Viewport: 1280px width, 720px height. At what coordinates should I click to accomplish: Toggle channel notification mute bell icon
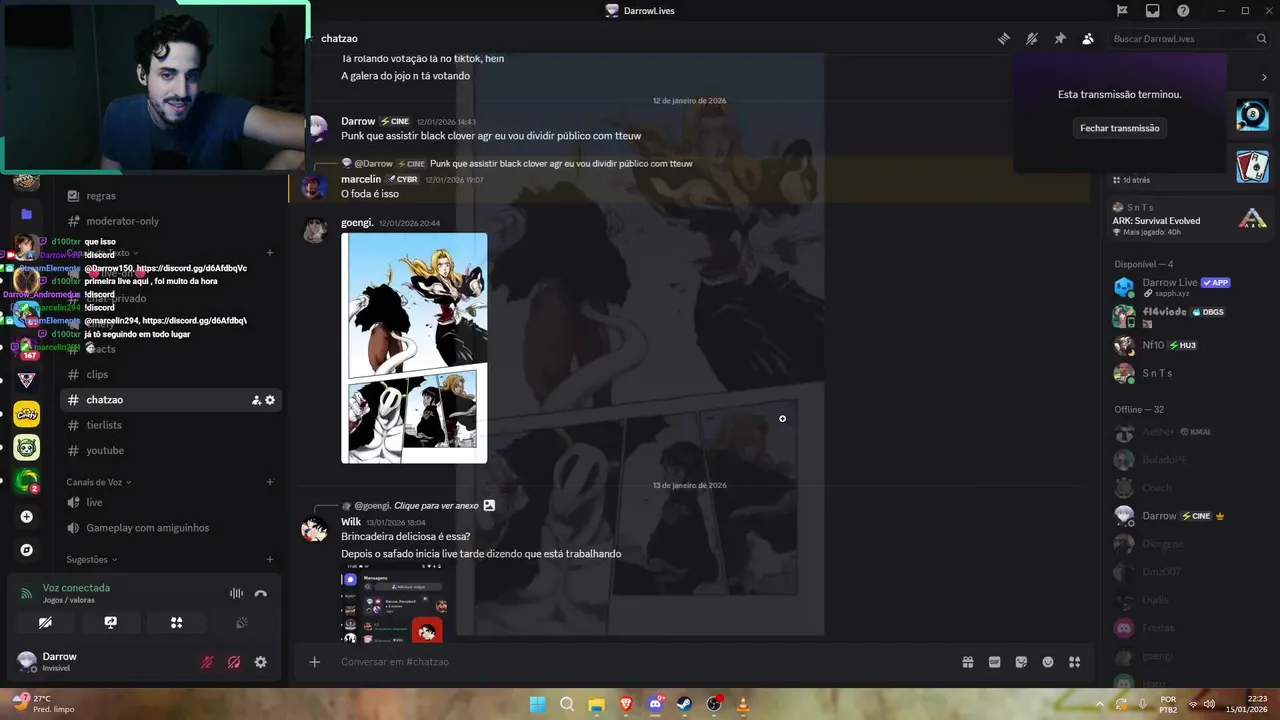(1032, 39)
